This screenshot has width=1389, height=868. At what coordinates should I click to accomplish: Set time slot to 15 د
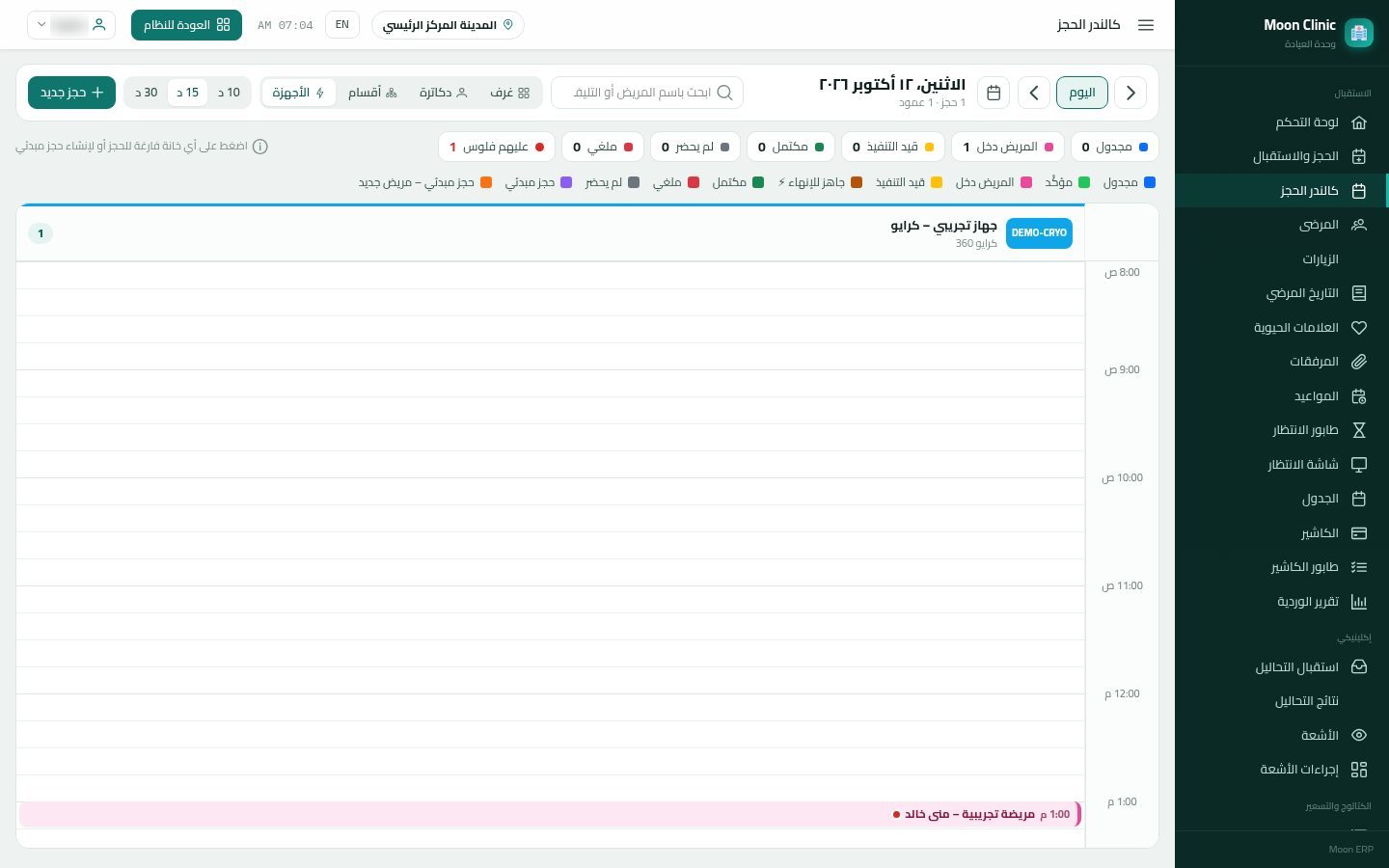tap(187, 93)
